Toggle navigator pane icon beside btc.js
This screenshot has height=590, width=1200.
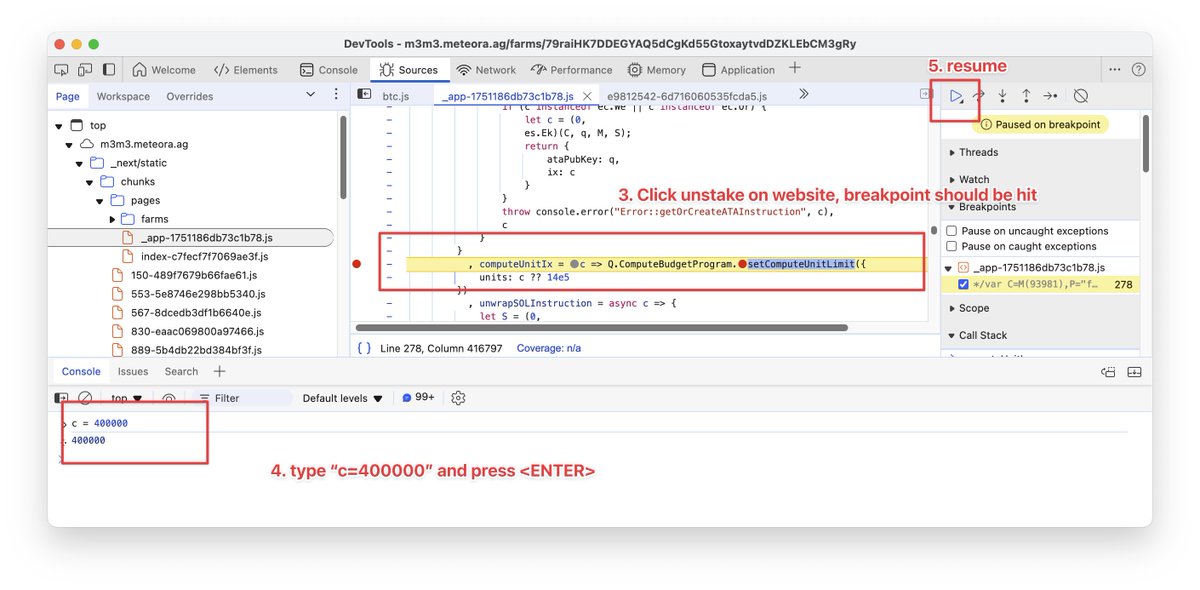click(364, 95)
